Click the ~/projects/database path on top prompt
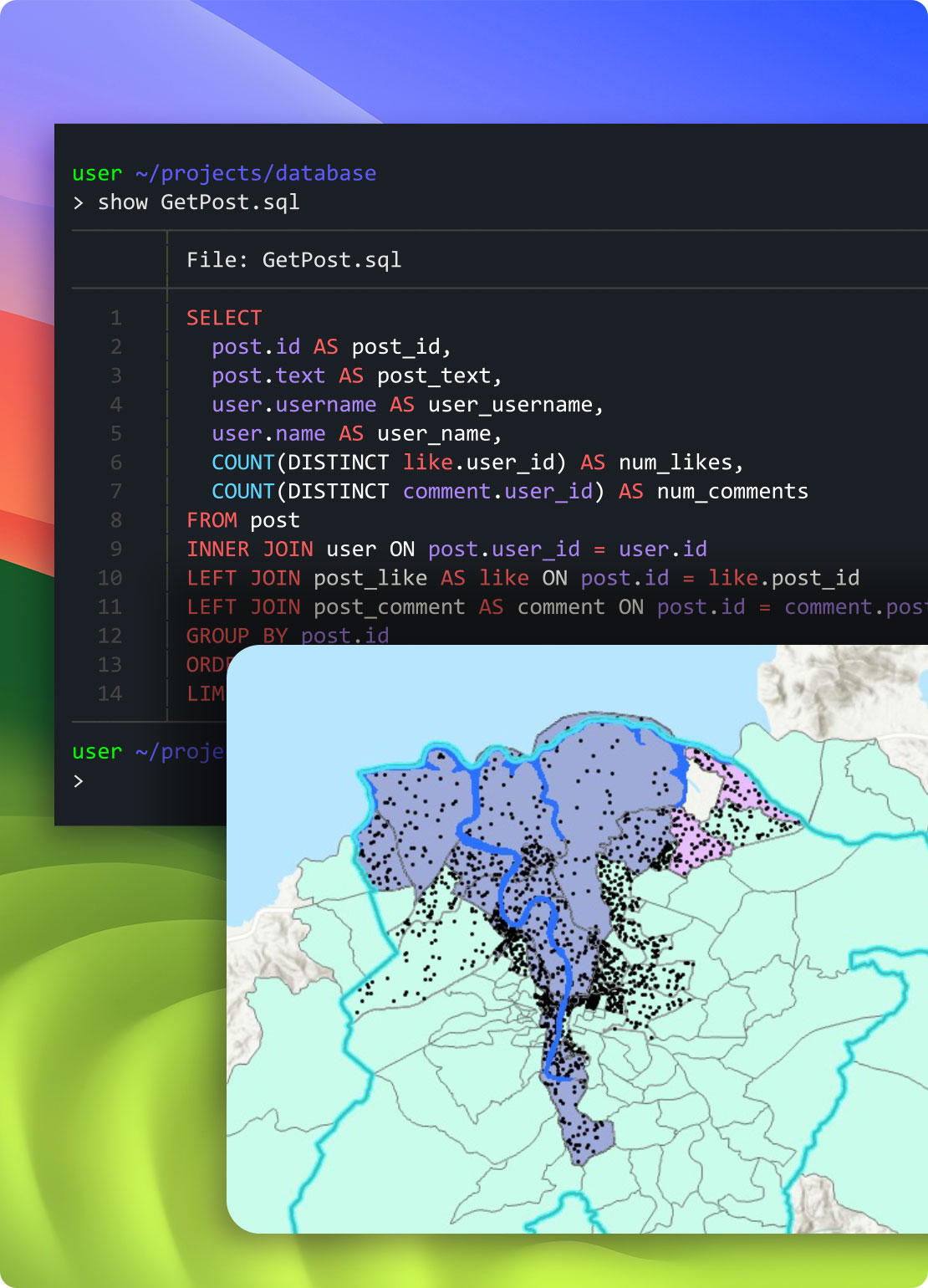Screen dimensions: 928x1288 (x=255, y=173)
